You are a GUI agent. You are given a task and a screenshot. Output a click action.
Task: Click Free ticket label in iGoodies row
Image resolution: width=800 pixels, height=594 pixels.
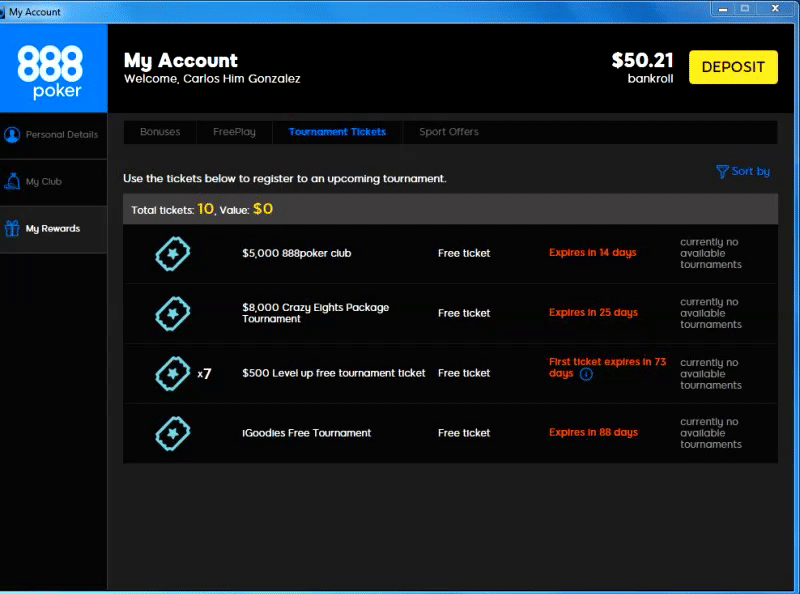click(464, 433)
